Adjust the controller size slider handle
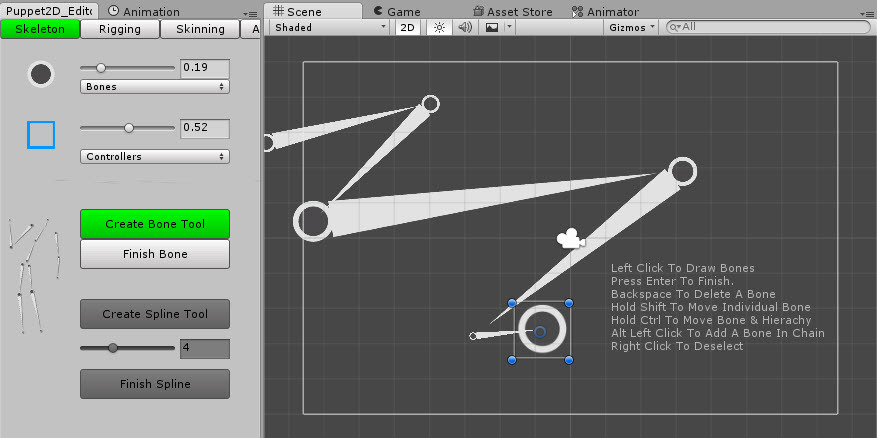Screen dimensions: 877x438 (129, 128)
